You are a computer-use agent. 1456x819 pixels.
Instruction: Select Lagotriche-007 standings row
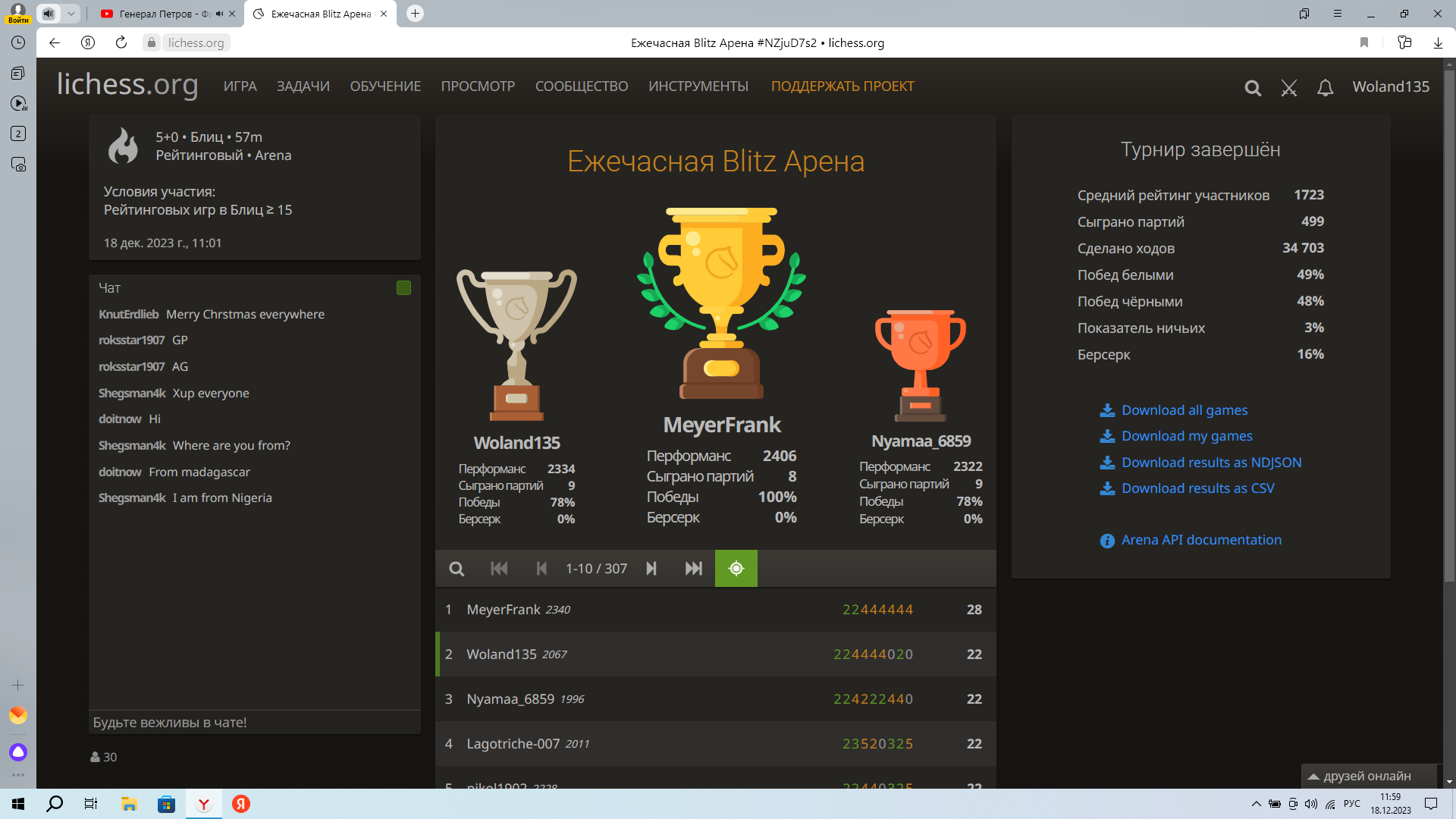point(715,744)
